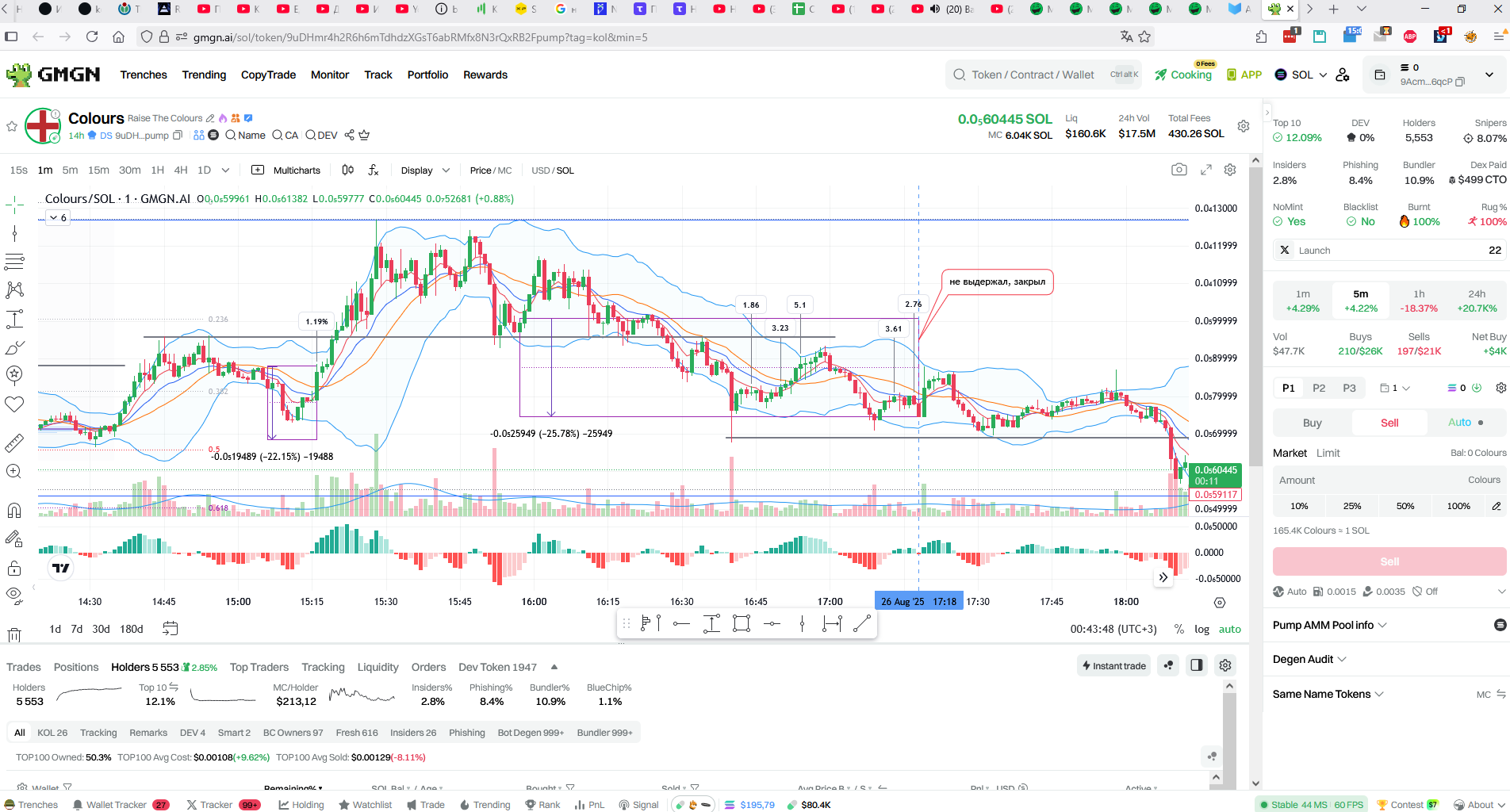
Task: Open the SOL chain selector dropdown
Action: pos(1301,75)
